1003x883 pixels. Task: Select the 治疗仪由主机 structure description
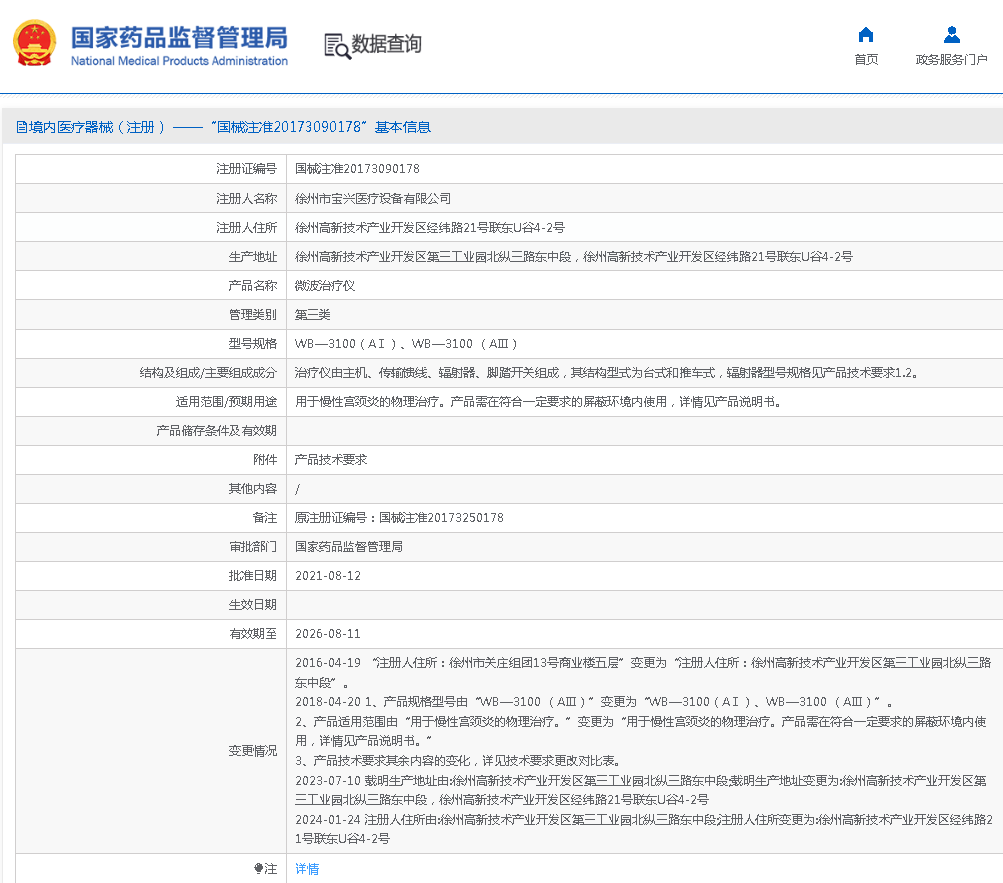click(607, 372)
